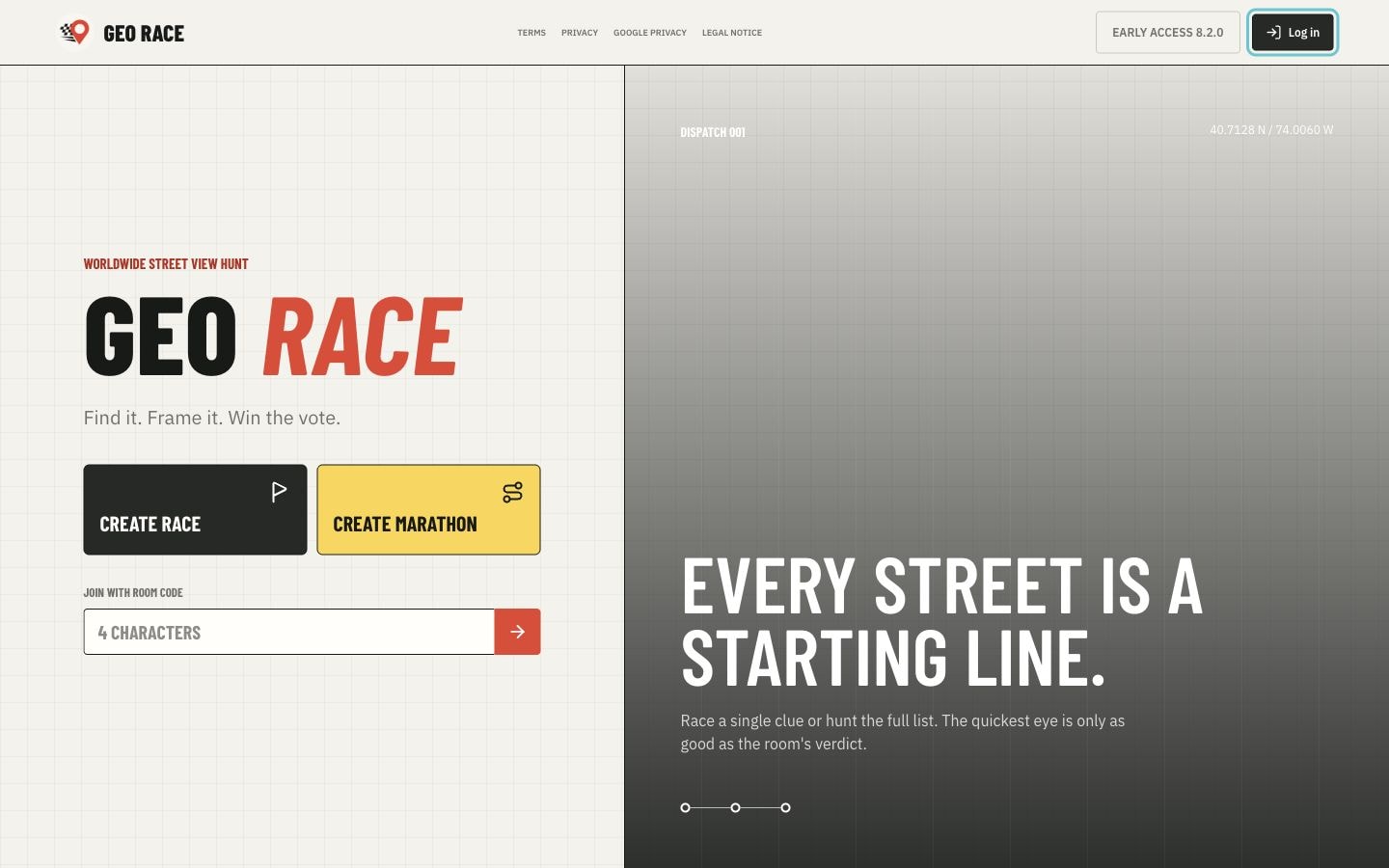Start a new race with Create Race
This screenshot has width=1389, height=868.
point(195,509)
